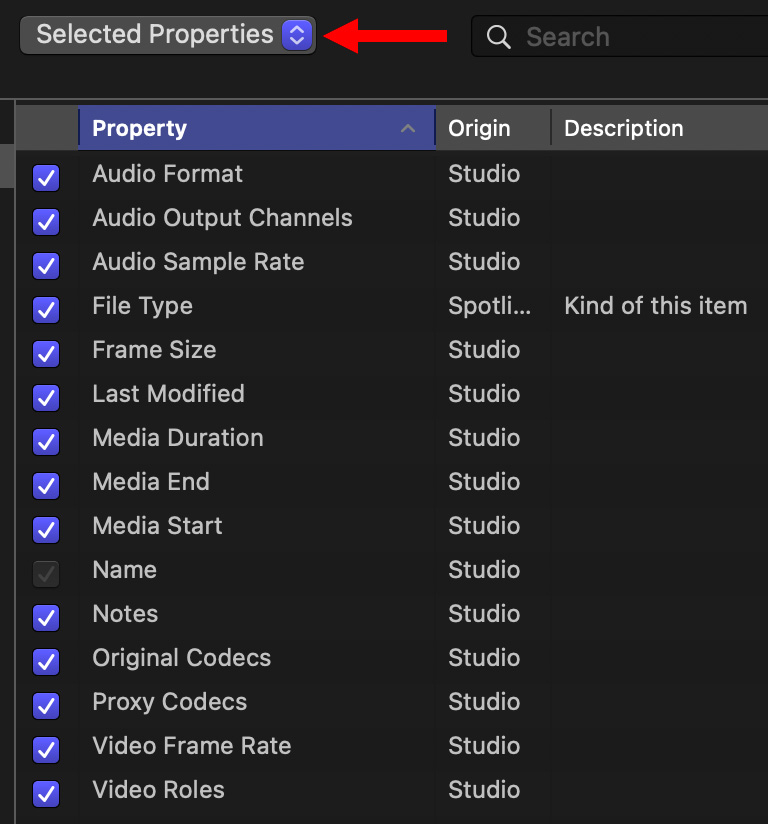This screenshot has height=824, width=768.
Task: Uncheck the Video Frame Rate checkbox
Action: pyautogui.click(x=46, y=749)
